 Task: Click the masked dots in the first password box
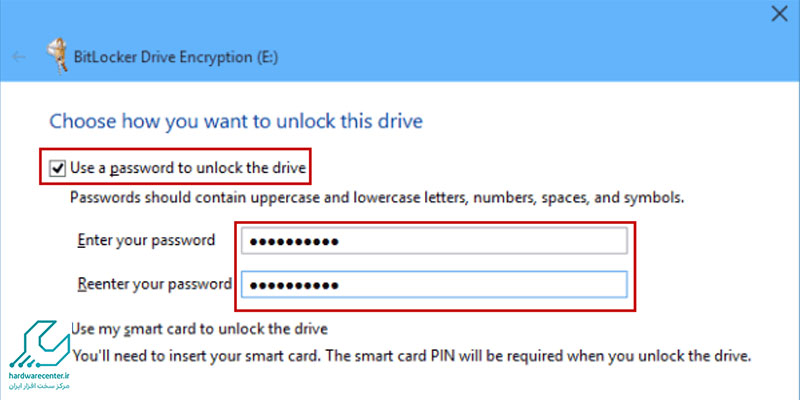point(291,241)
